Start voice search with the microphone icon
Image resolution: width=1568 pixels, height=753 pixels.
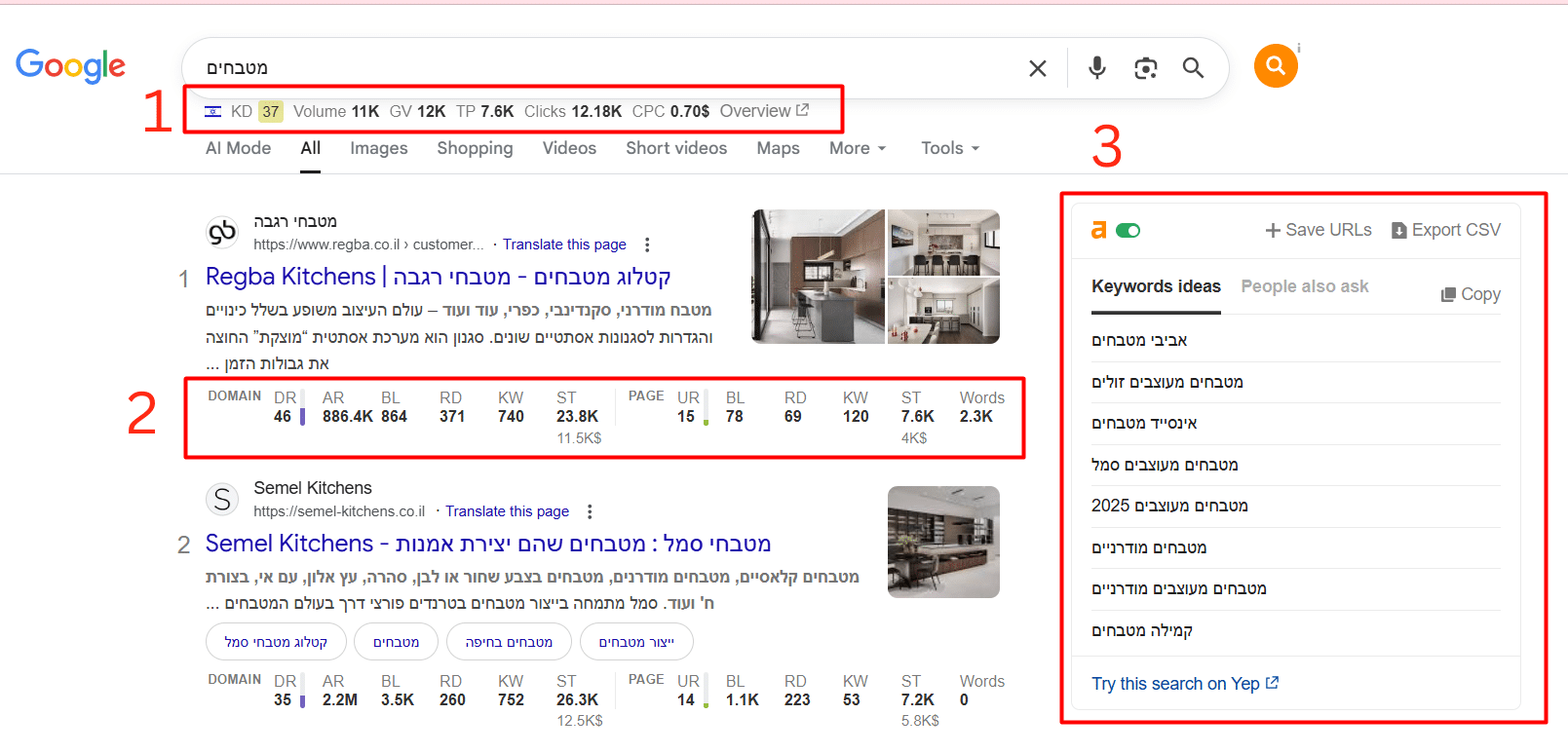coord(1097,68)
